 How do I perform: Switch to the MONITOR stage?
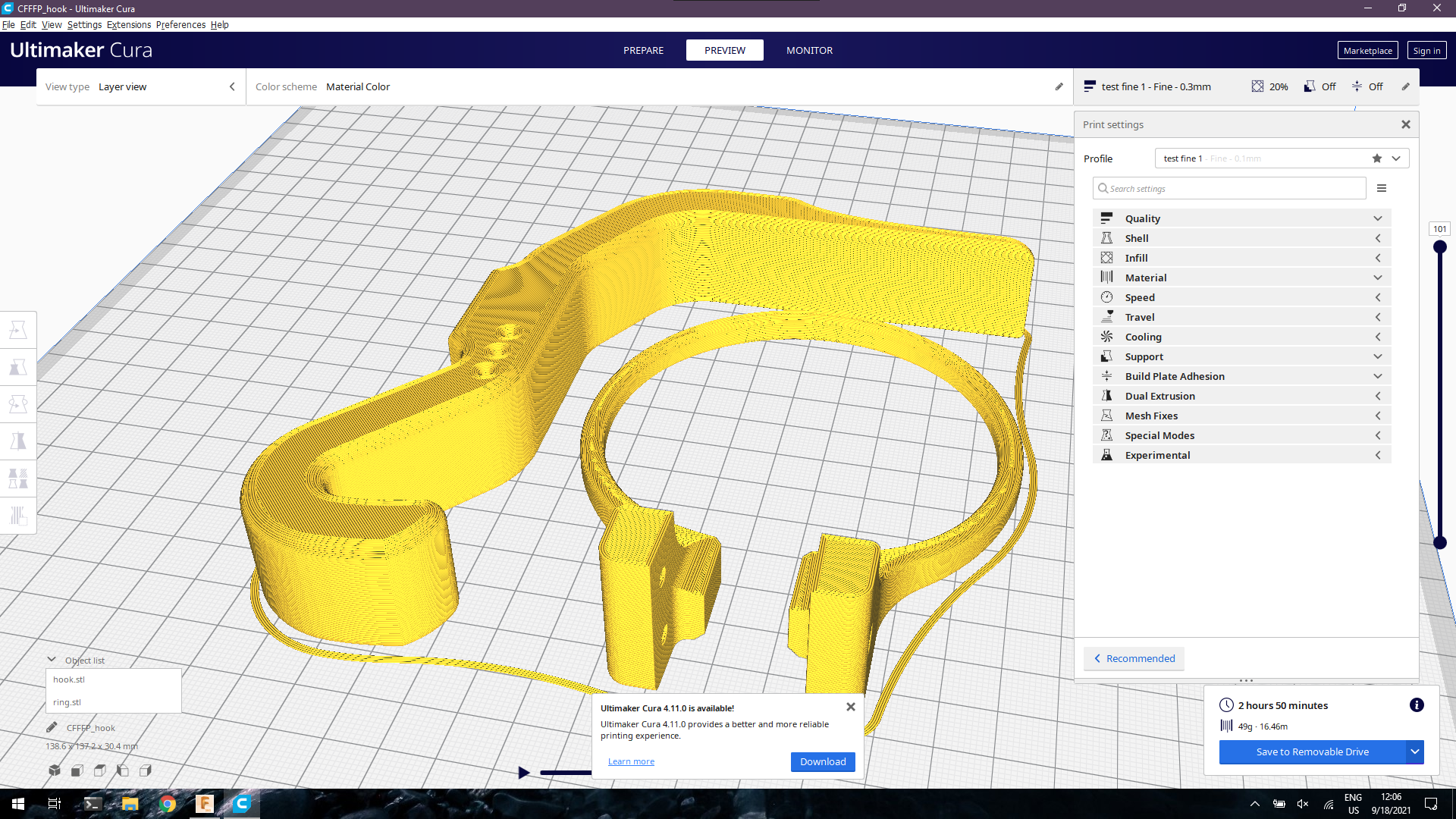click(x=809, y=50)
